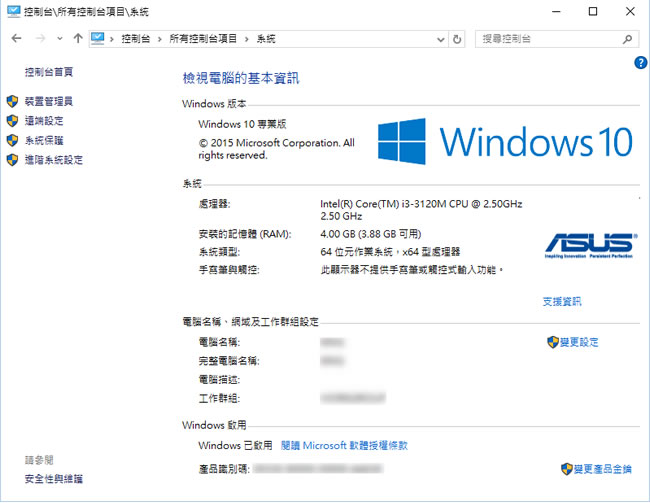Go up one level with up arrow

click(78, 39)
